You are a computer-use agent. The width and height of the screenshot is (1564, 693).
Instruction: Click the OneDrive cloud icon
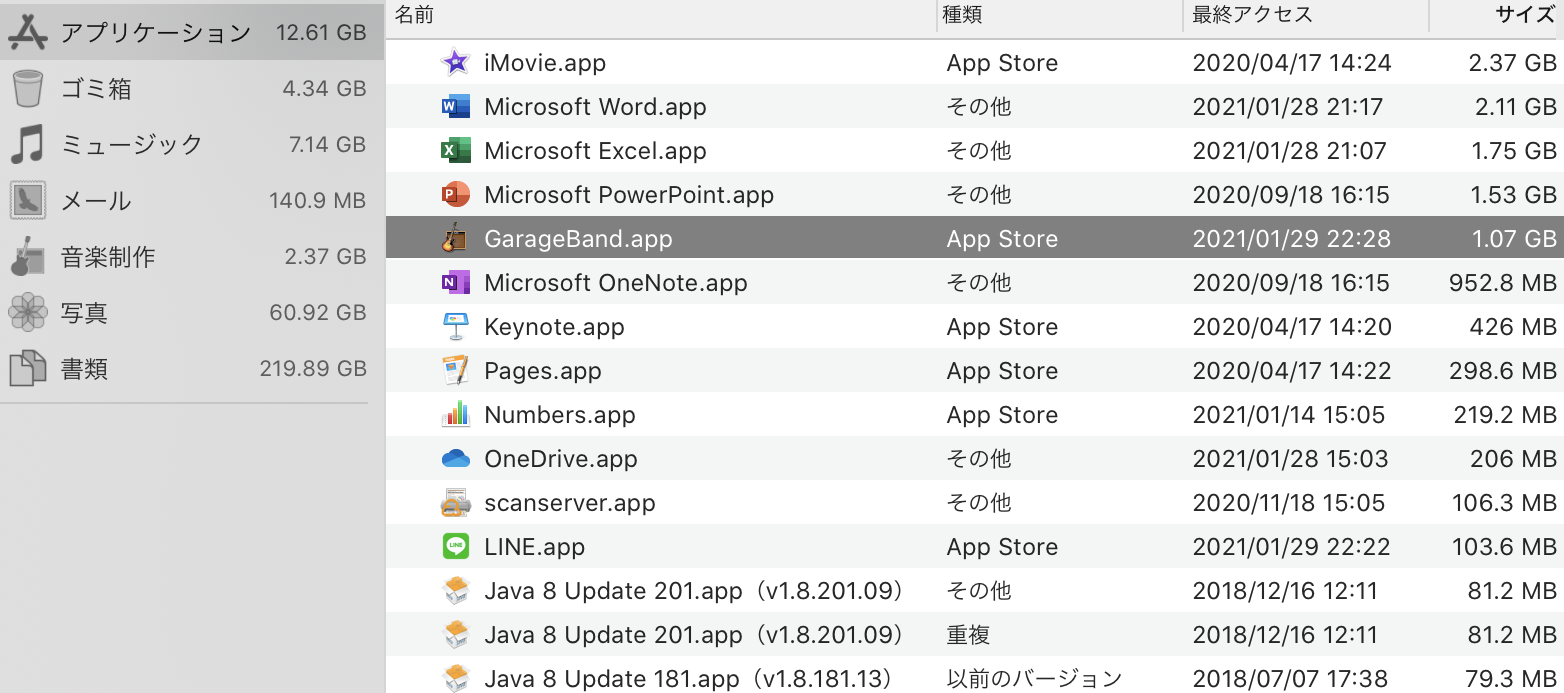tap(455, 459)
